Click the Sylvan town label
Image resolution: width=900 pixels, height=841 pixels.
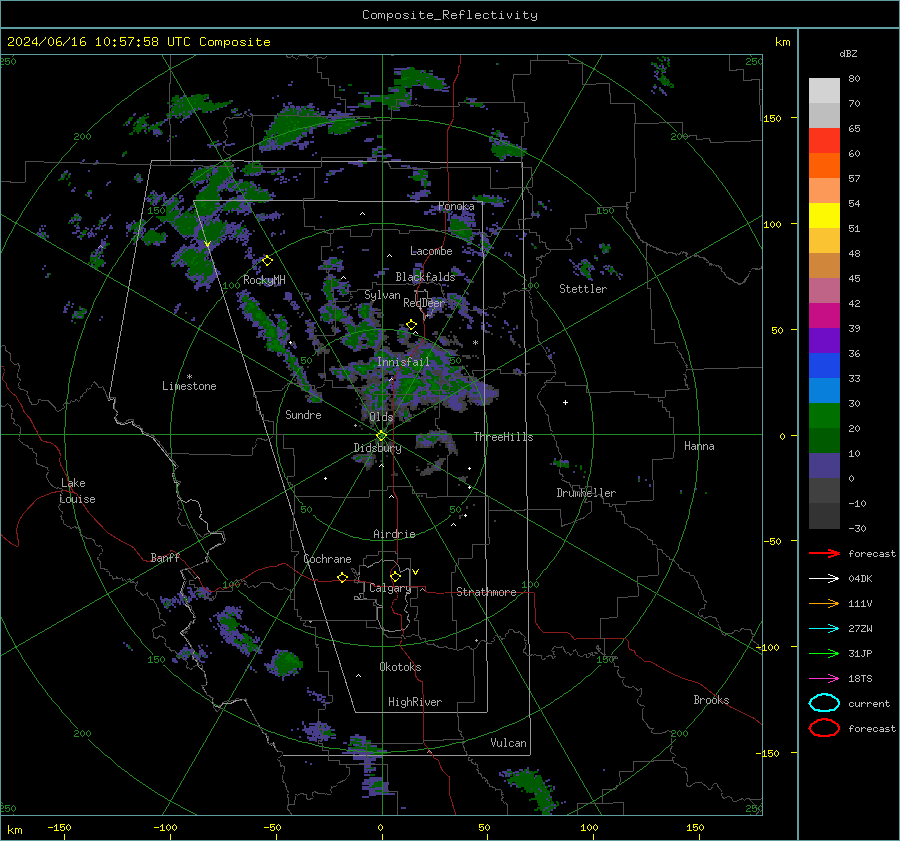382,295
